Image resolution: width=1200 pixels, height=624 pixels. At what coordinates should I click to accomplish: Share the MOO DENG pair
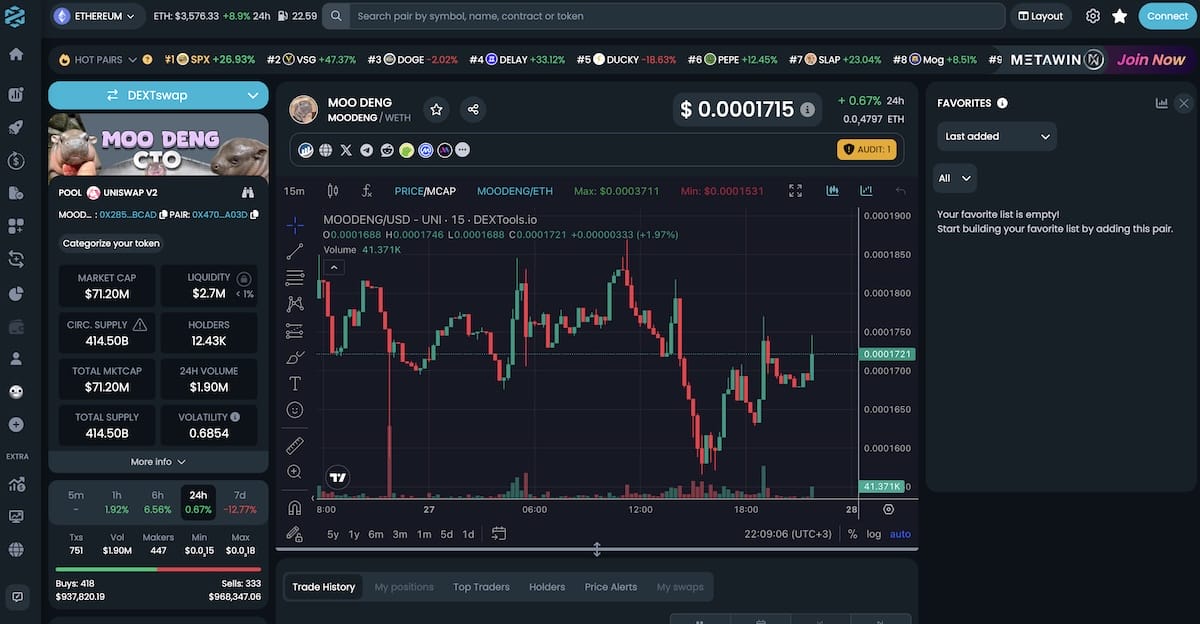[473, 109]
